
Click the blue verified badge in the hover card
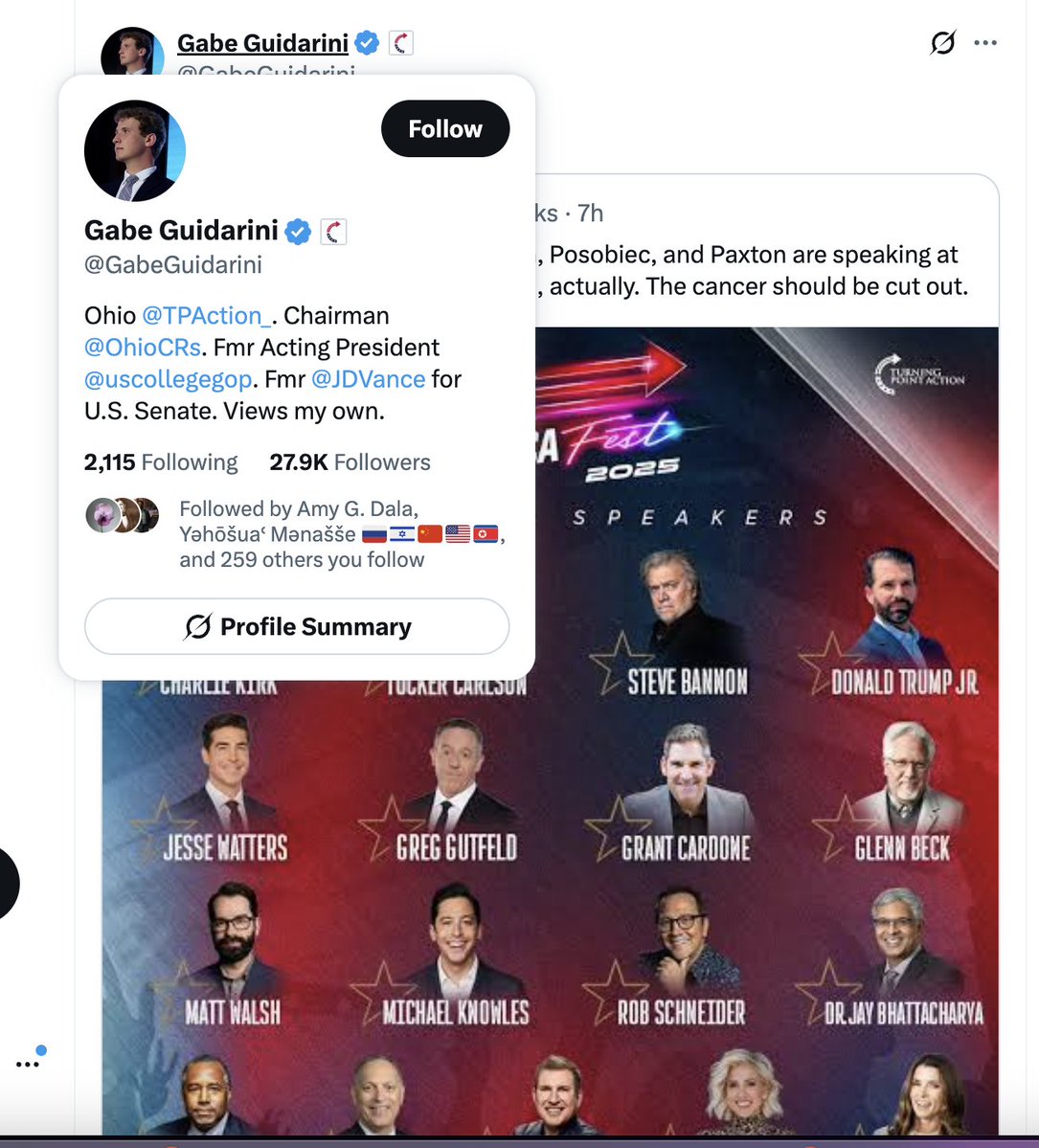click(x=299, y=231)
